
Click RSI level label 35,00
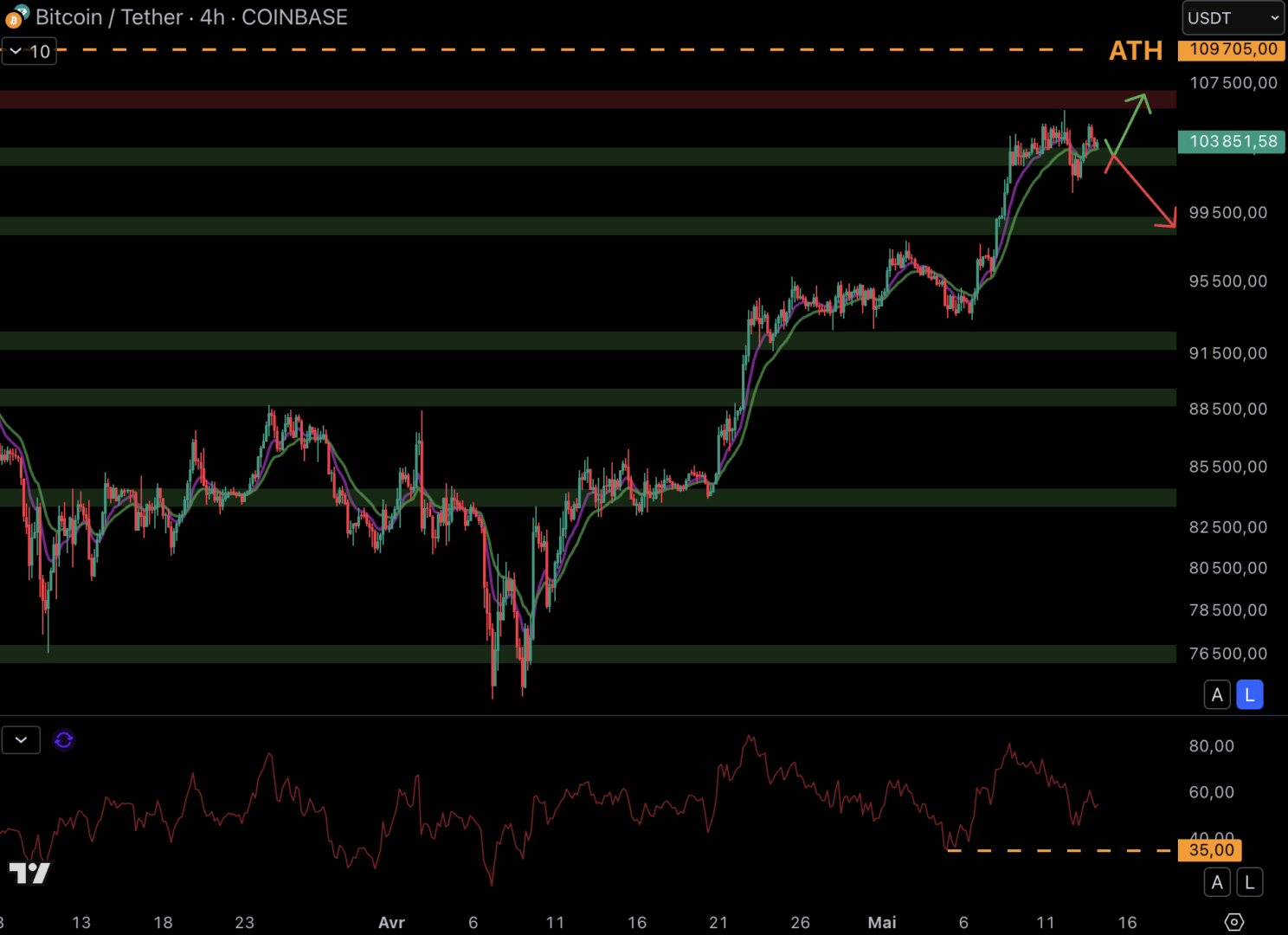click(1210, 850)
